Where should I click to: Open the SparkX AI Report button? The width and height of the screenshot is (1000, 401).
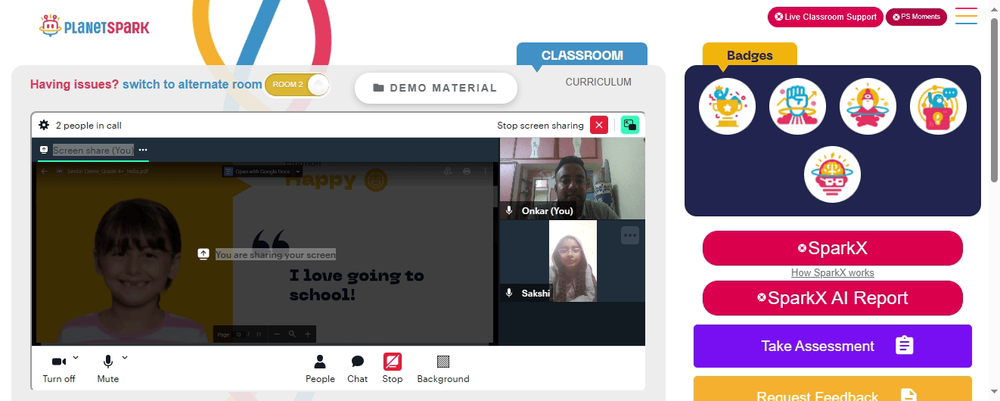(x=832, y=298)
